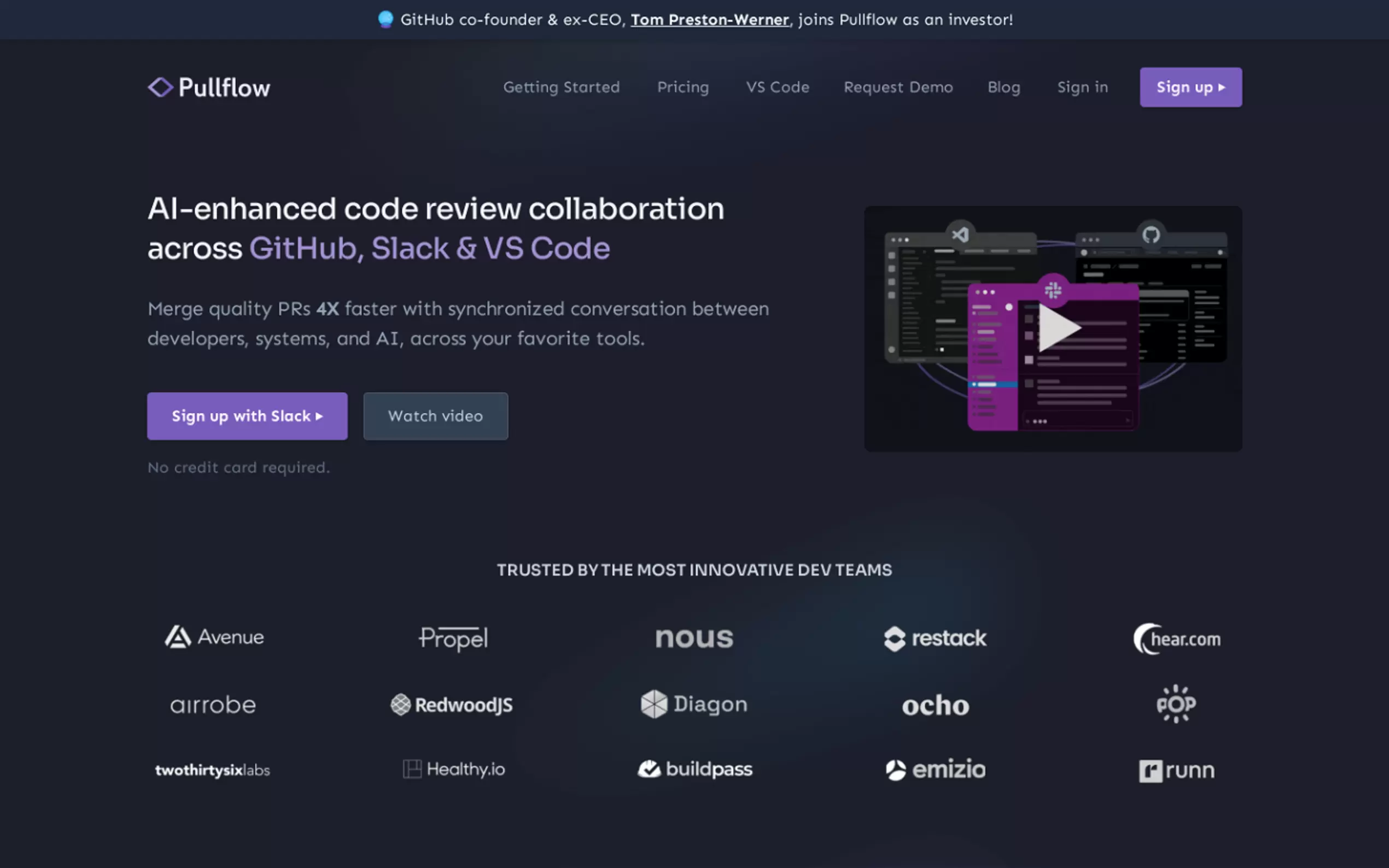Screen dimensions: 1389x868
Task: Click the POP sunburst logo
Action: (1176, 704)
